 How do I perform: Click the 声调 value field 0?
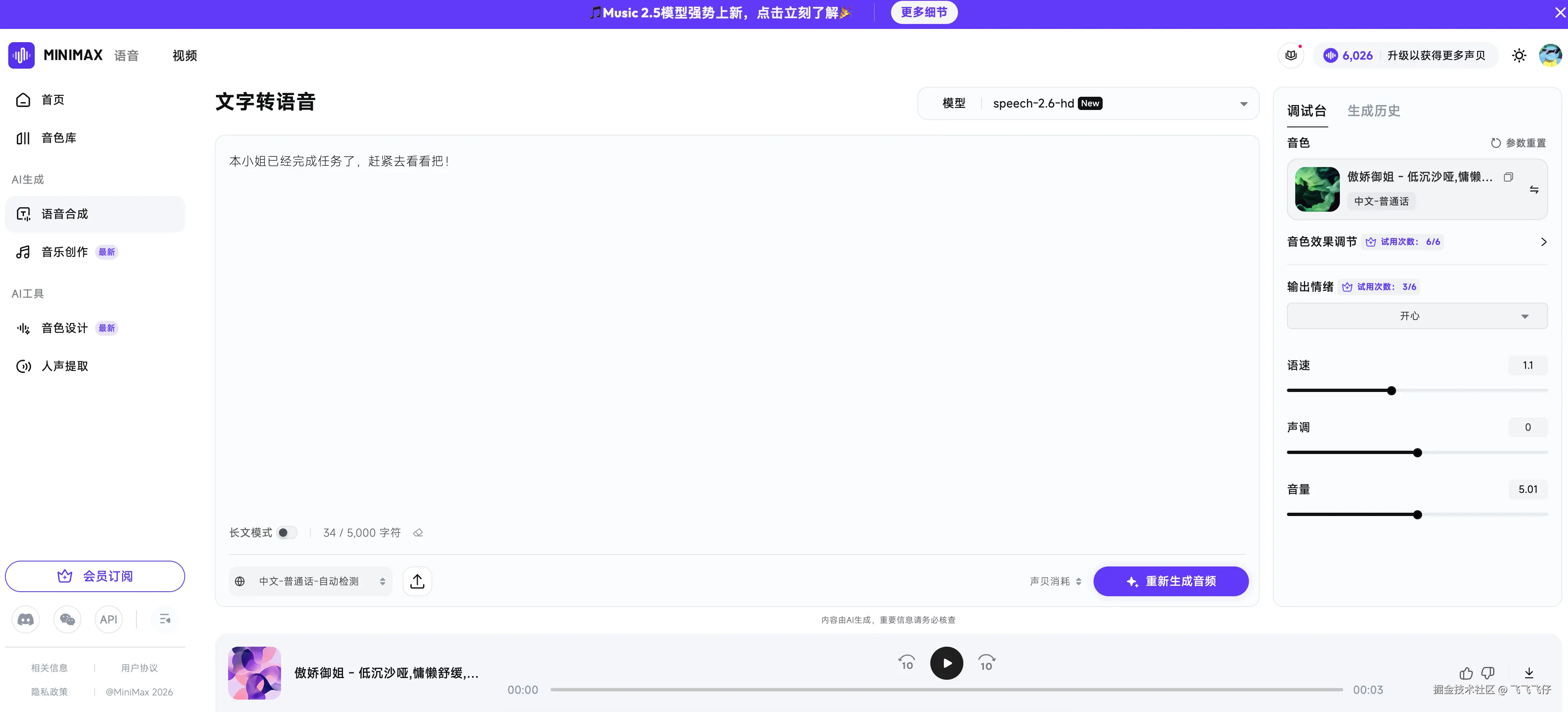tap(1527, 428)
